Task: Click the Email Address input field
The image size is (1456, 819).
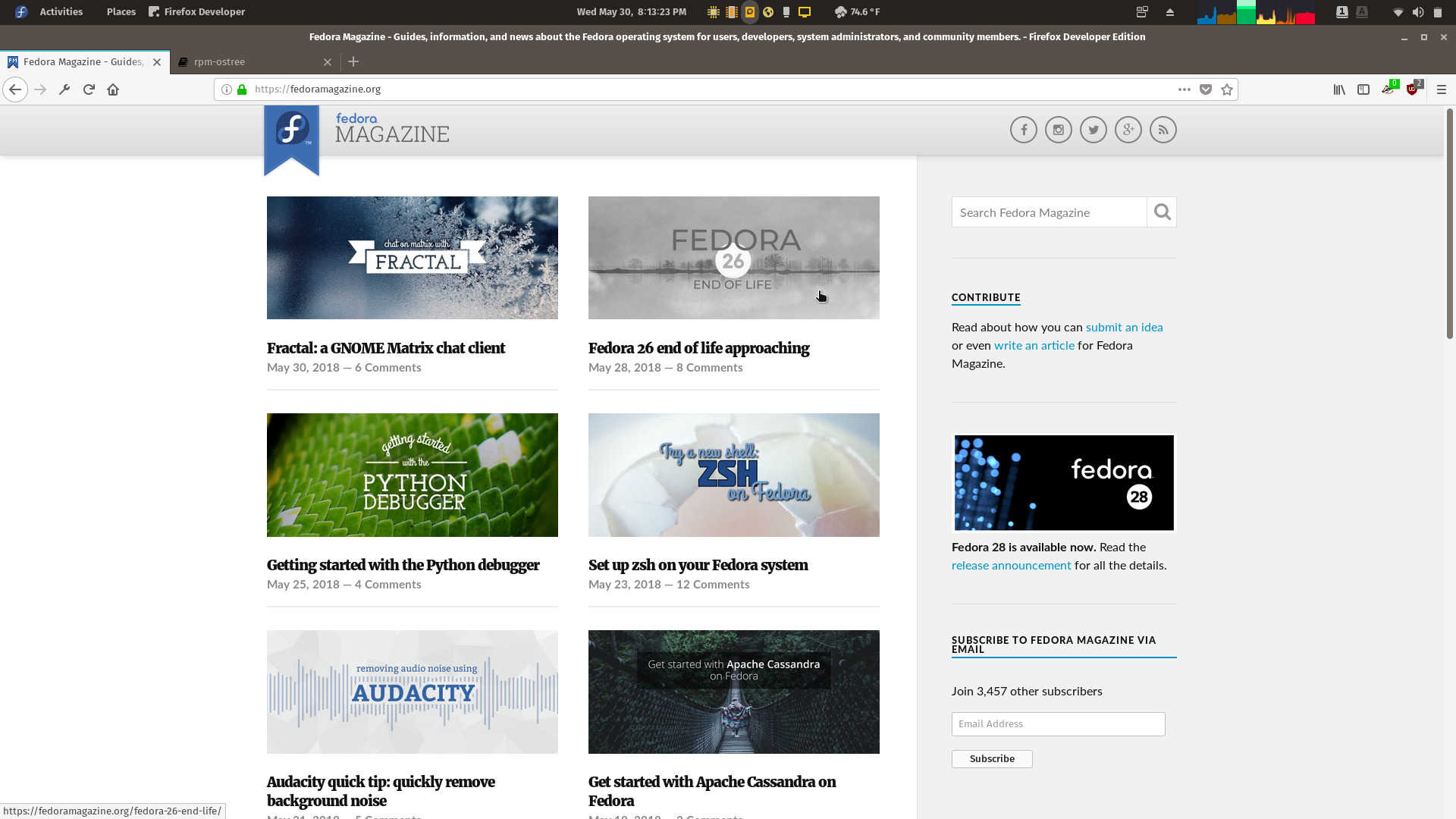Action: click(x=1058, y=724)
